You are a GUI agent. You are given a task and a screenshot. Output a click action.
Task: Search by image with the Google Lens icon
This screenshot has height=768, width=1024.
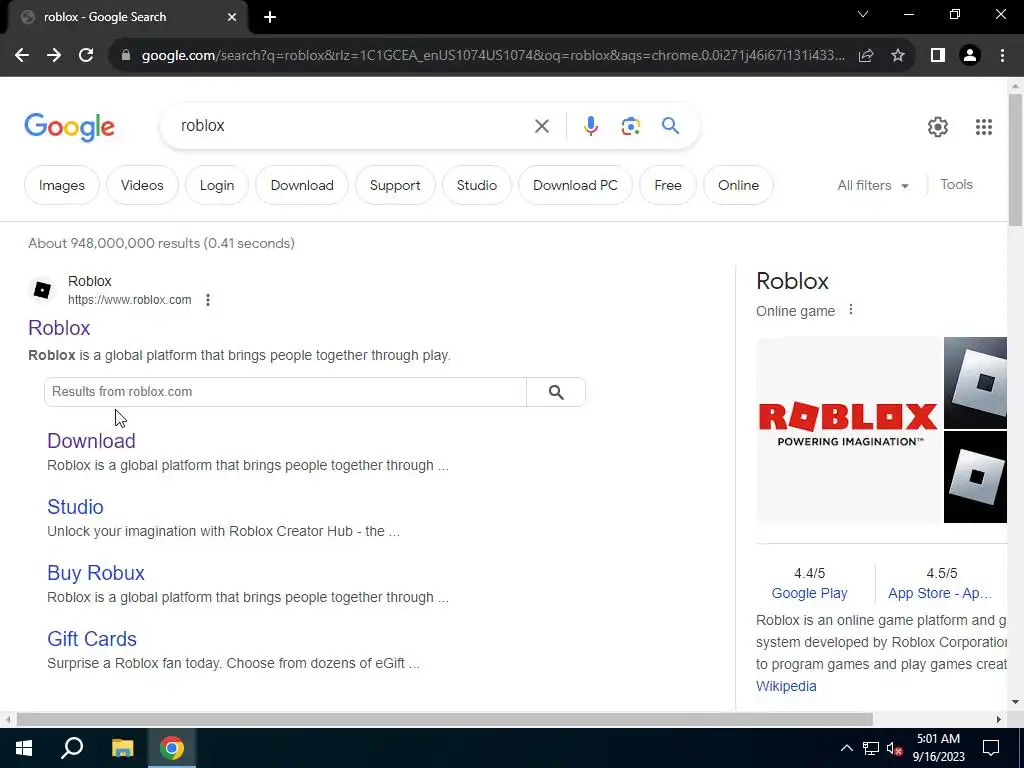pyautogui.click(x=631, y=126)
